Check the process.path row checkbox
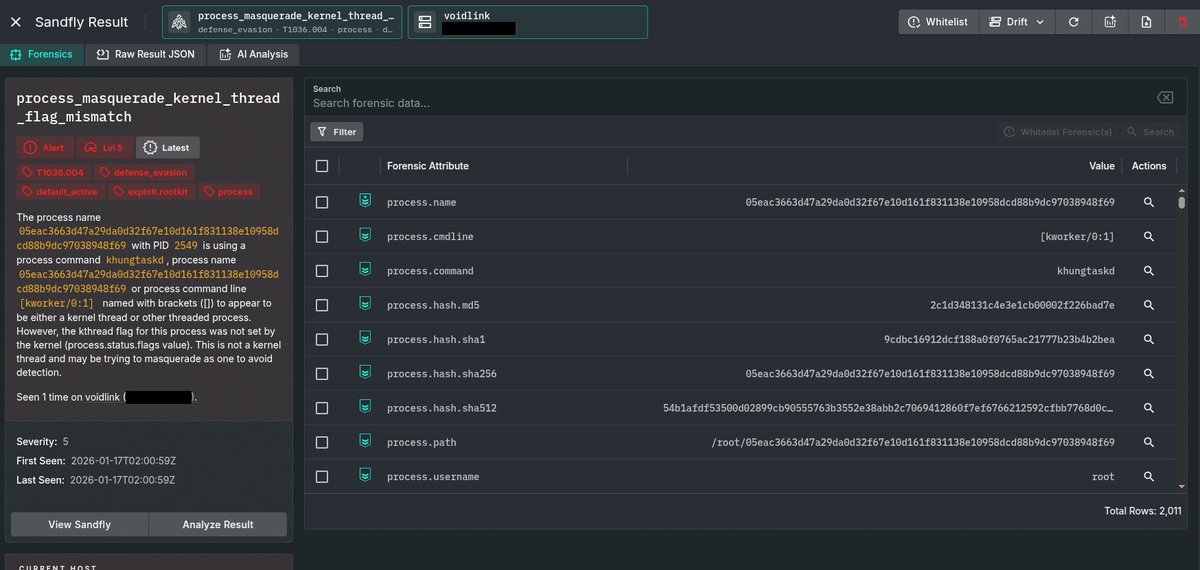Viewport: 1200px width, 570px height. pyautogui.click(x=322, y=442)
